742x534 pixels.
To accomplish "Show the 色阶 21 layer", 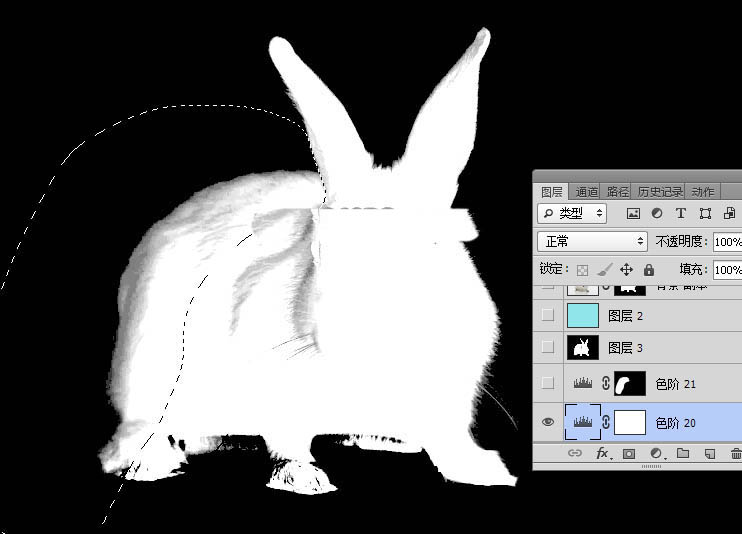I will tap(547, 383).
